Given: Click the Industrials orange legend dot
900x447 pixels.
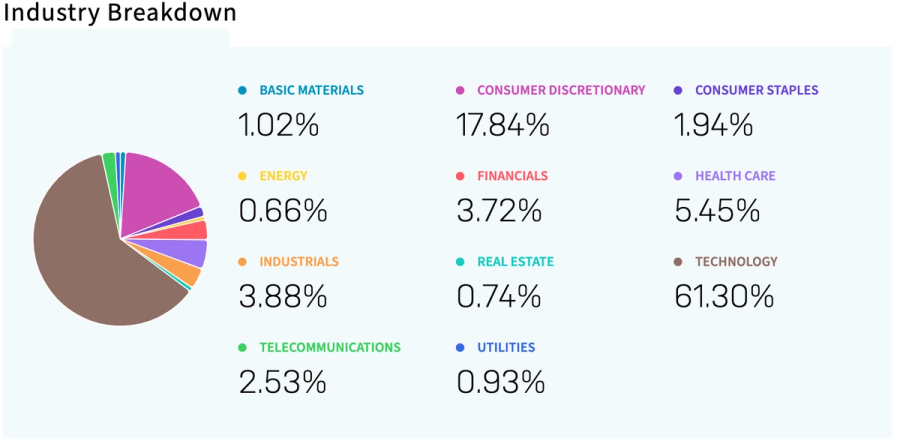Looking at the screenshot, I should tap(242, 262).
